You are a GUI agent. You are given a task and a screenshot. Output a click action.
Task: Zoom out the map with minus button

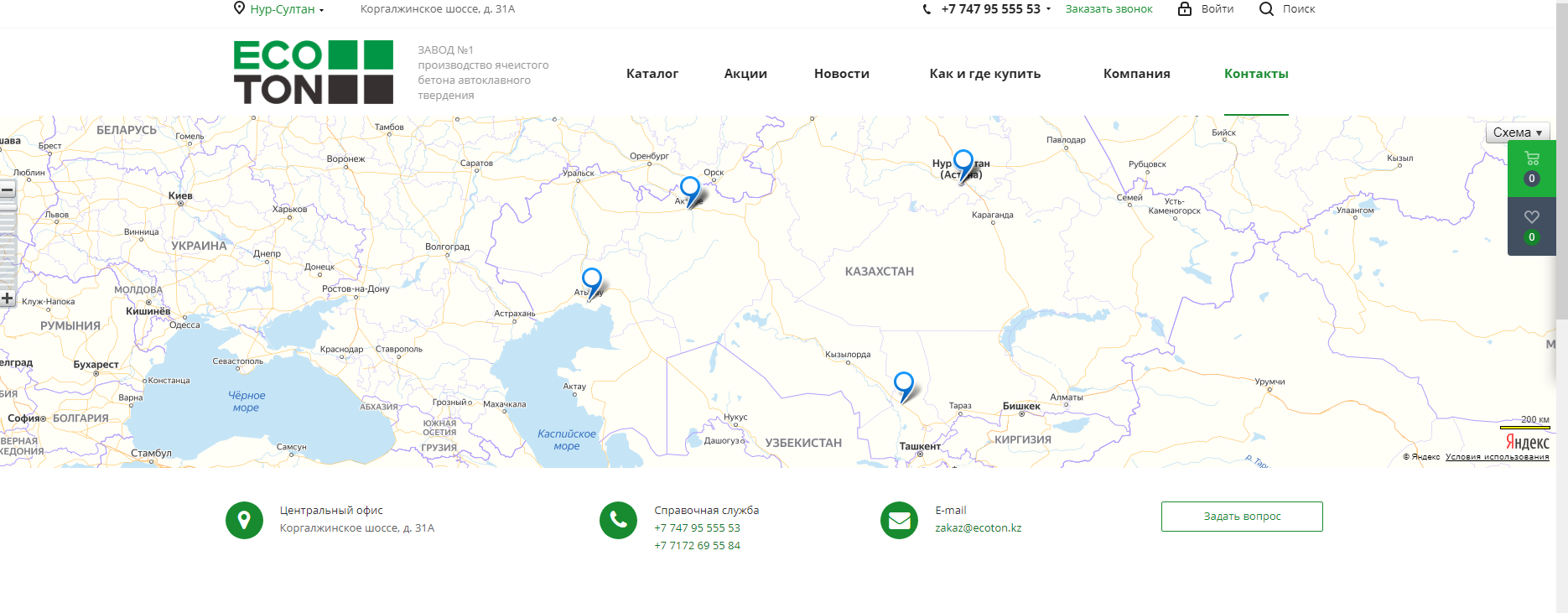8,190
